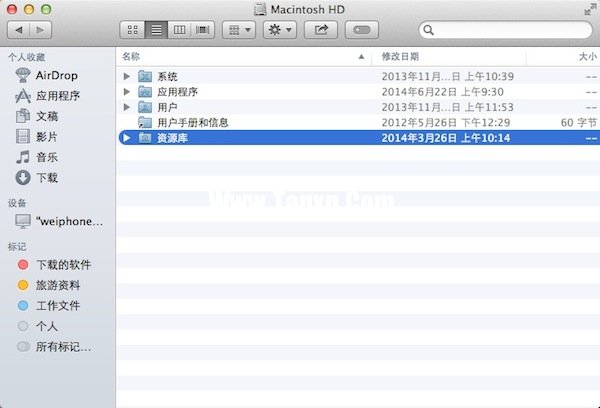Click the date 2012年5月26日 下午12:29

point(446,122)
